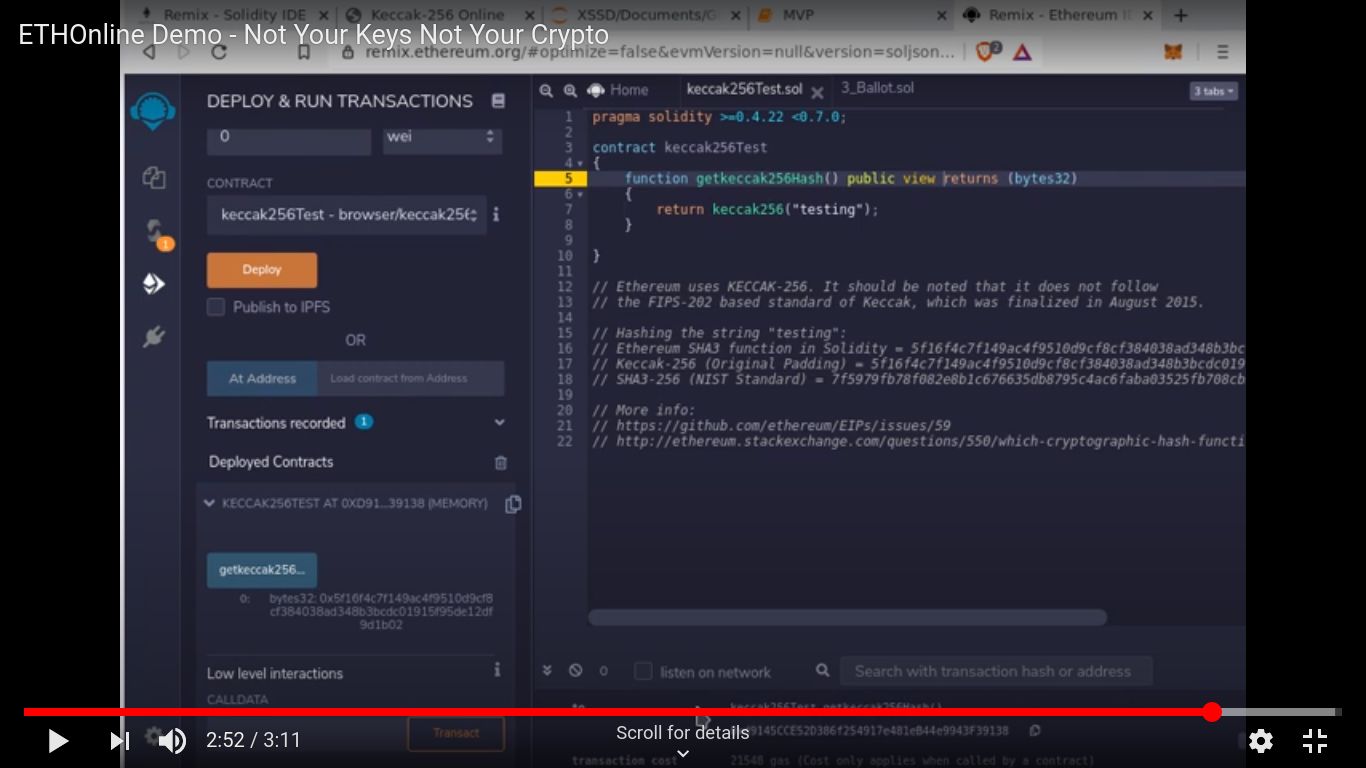Open the wei unit dropdown
1366x768 pixels.
pyautogui.click(x=442, y=138)
